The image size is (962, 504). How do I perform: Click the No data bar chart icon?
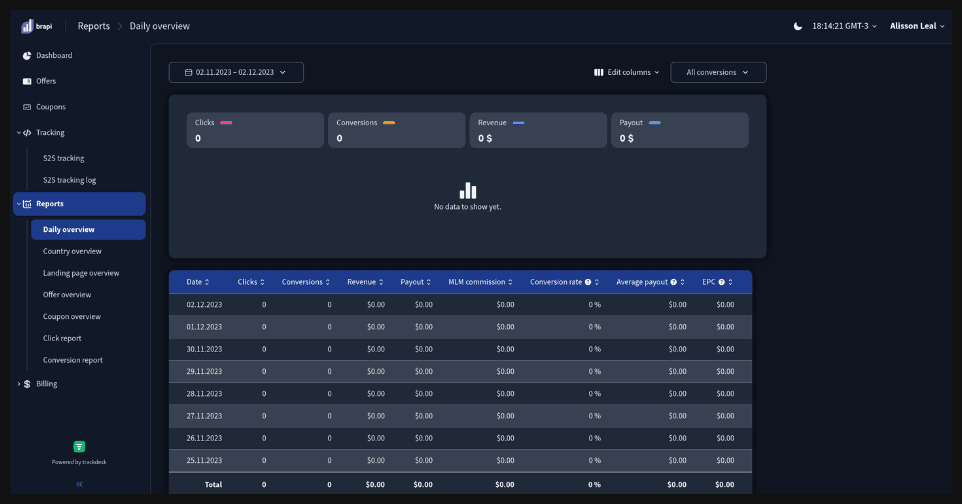click(x=468, y=191)
